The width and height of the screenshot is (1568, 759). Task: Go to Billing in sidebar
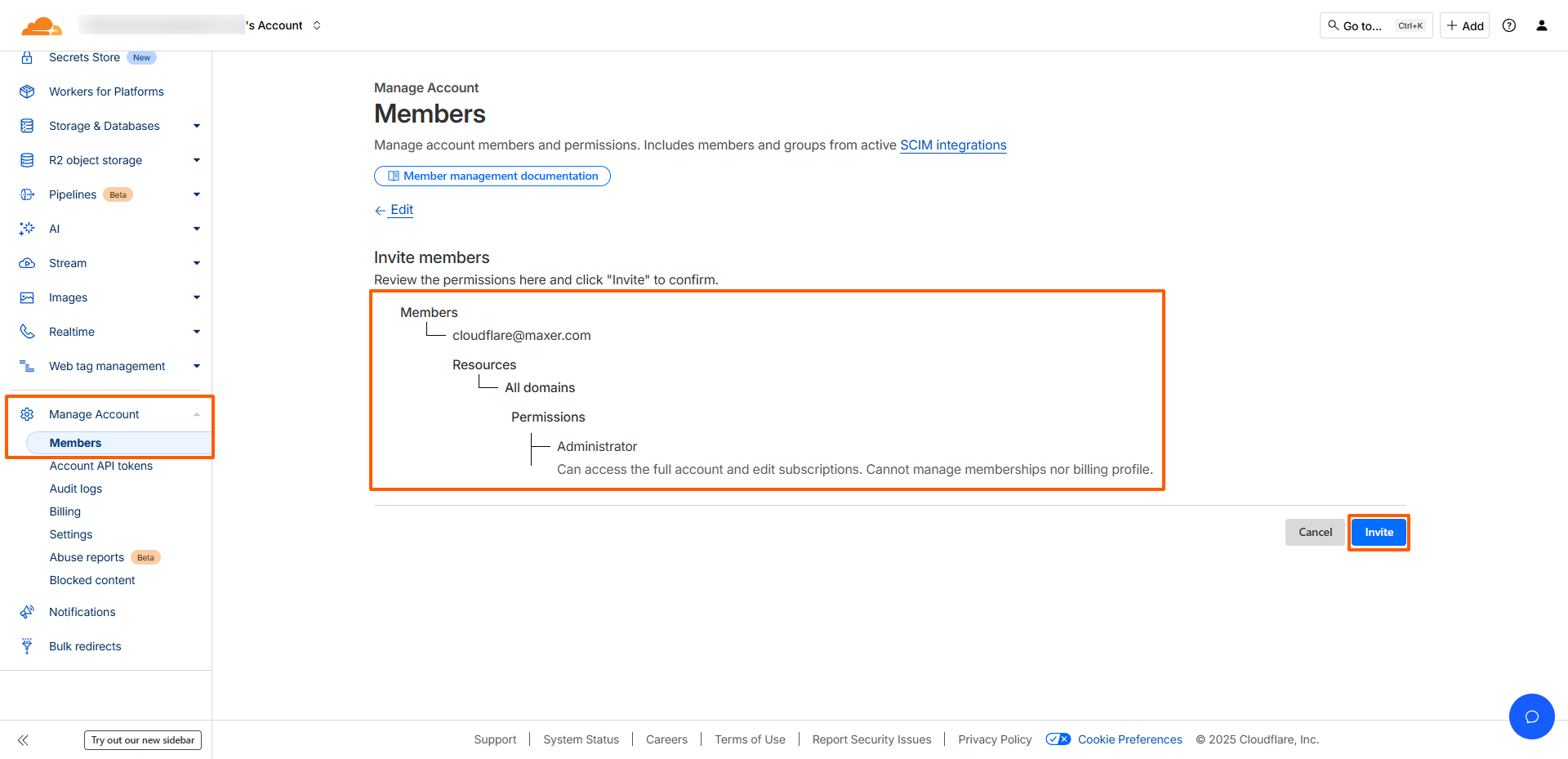coord(65,511)
